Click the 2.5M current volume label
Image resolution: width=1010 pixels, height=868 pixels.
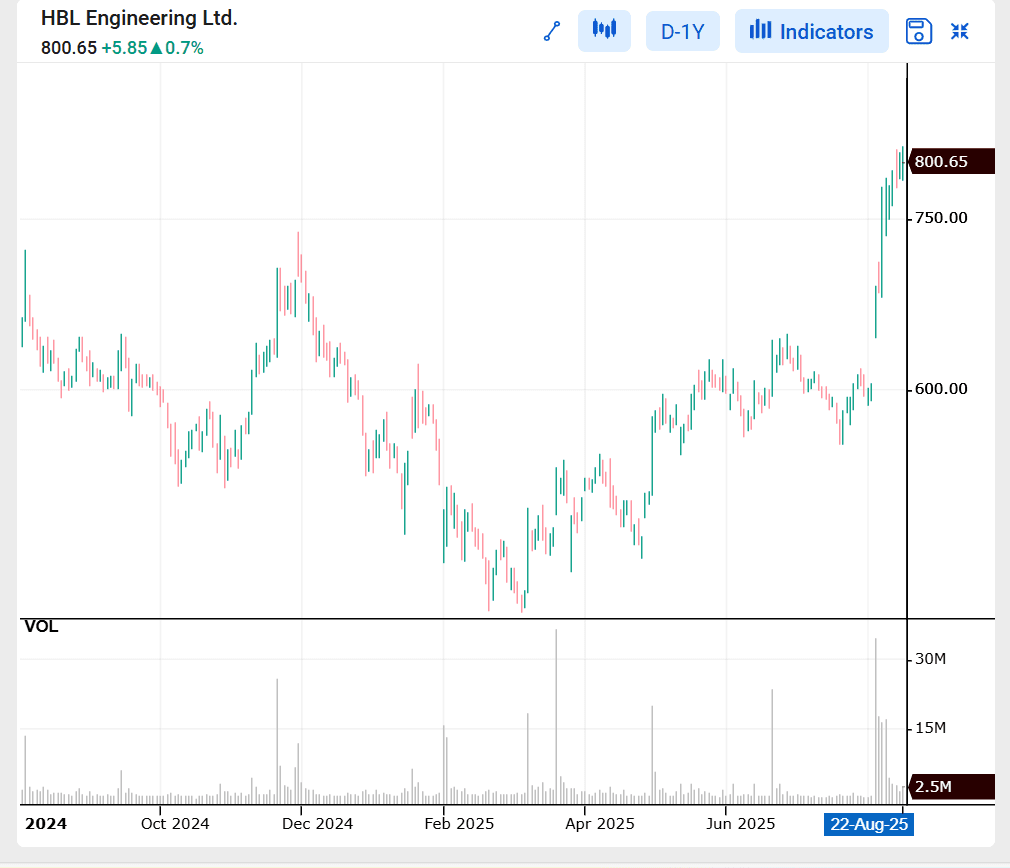pos(951,786)
